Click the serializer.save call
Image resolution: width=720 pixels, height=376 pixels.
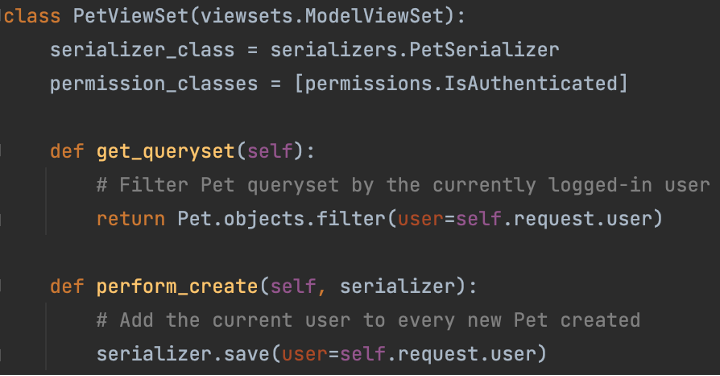click(x=183, y=354)
